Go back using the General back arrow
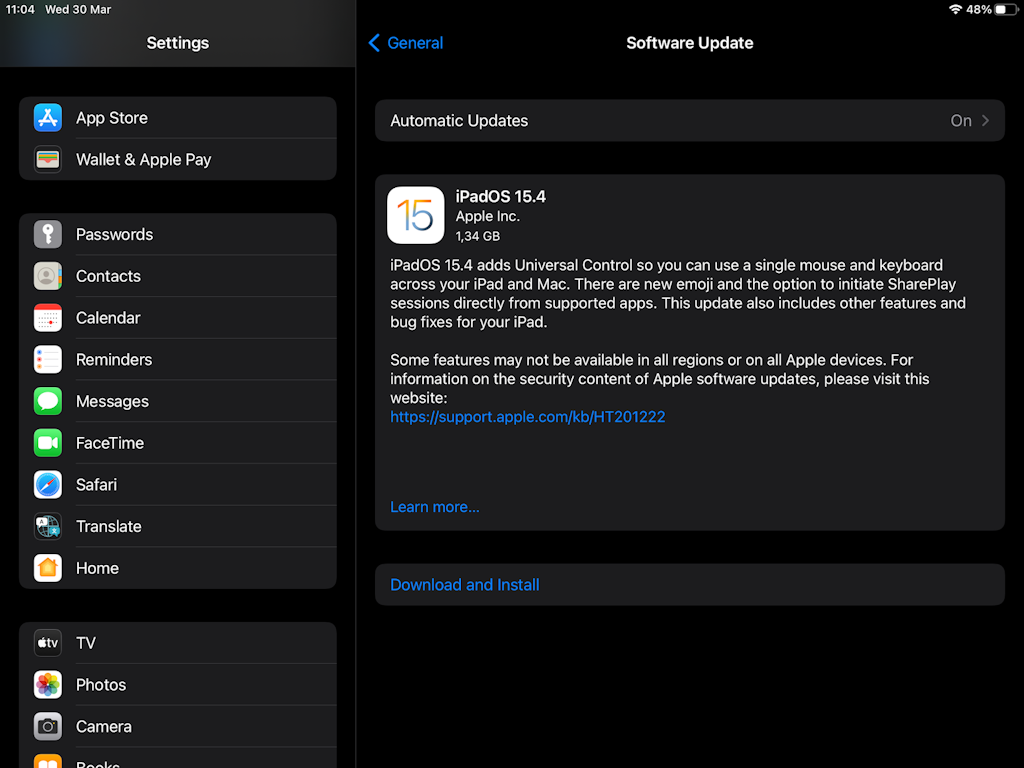This screenshot has width=1024, height=768. [405, 43]
